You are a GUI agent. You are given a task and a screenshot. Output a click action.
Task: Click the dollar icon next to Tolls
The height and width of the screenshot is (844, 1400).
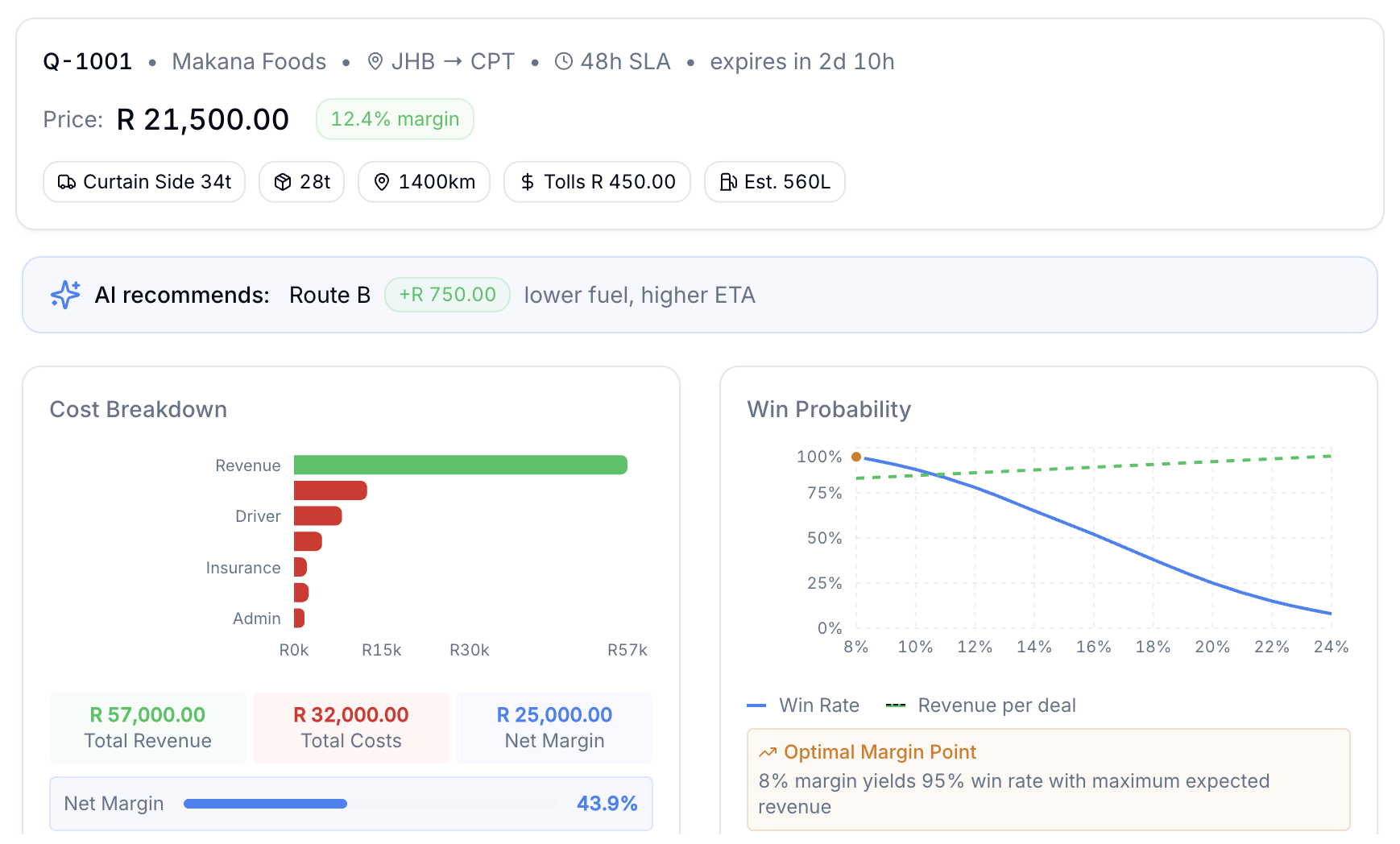528,182
